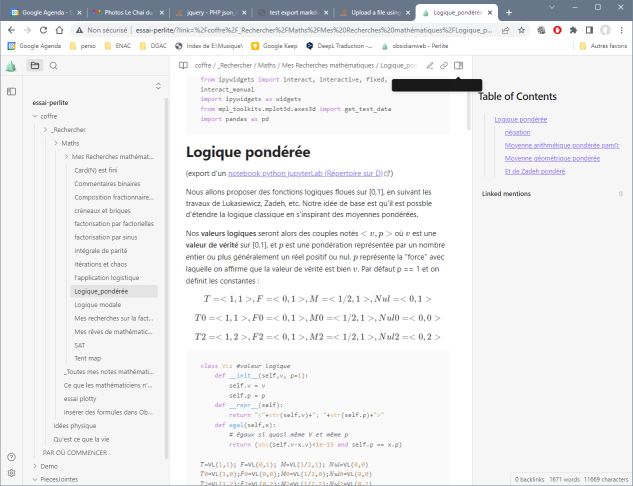Expand Mes Recherches mathémat... folder
This screenshot has height=486, width=633.
click(x=67, y=157)
